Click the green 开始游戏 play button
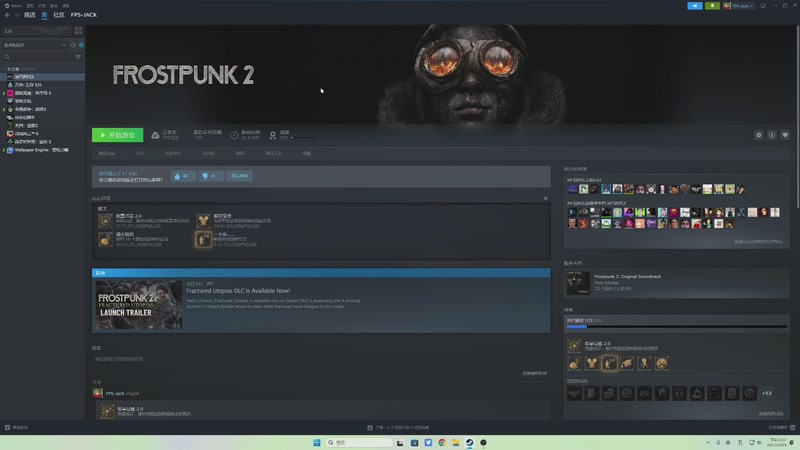This screenshot has width=800, height=450. coord(117,135)
